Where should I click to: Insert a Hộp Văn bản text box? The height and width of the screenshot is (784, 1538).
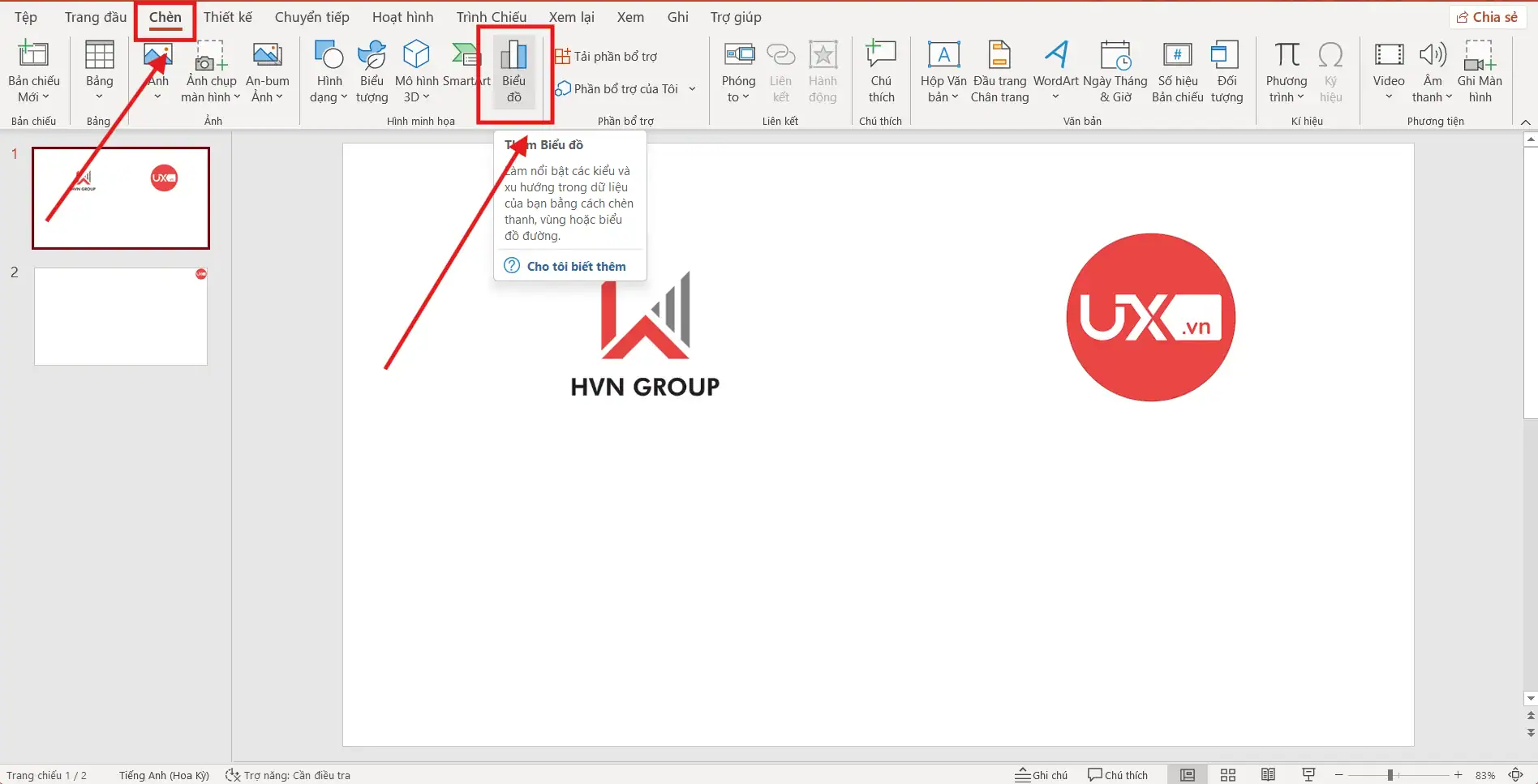943,72
